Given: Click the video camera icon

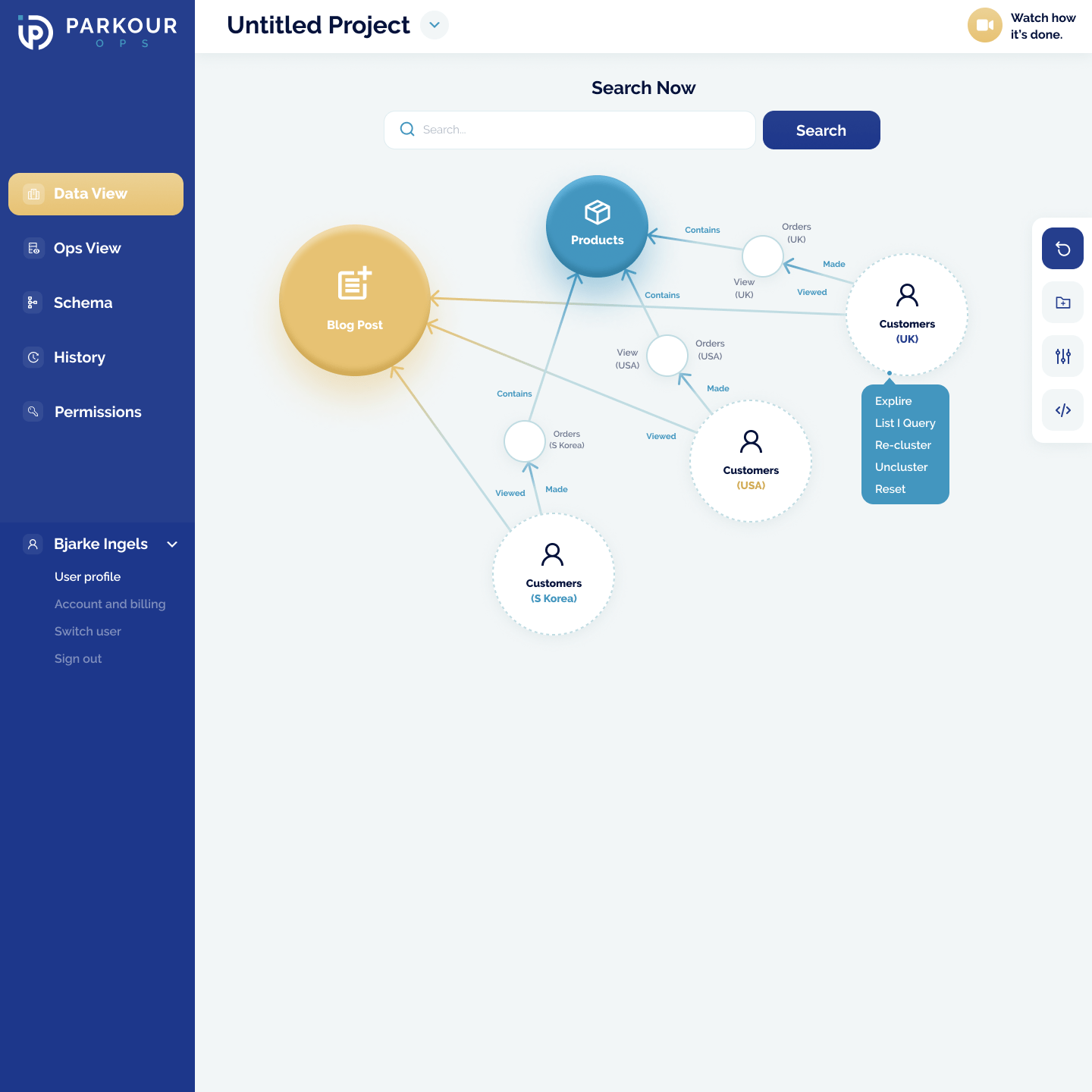Looking at the screenshot, I should click(x=984, y=25).
